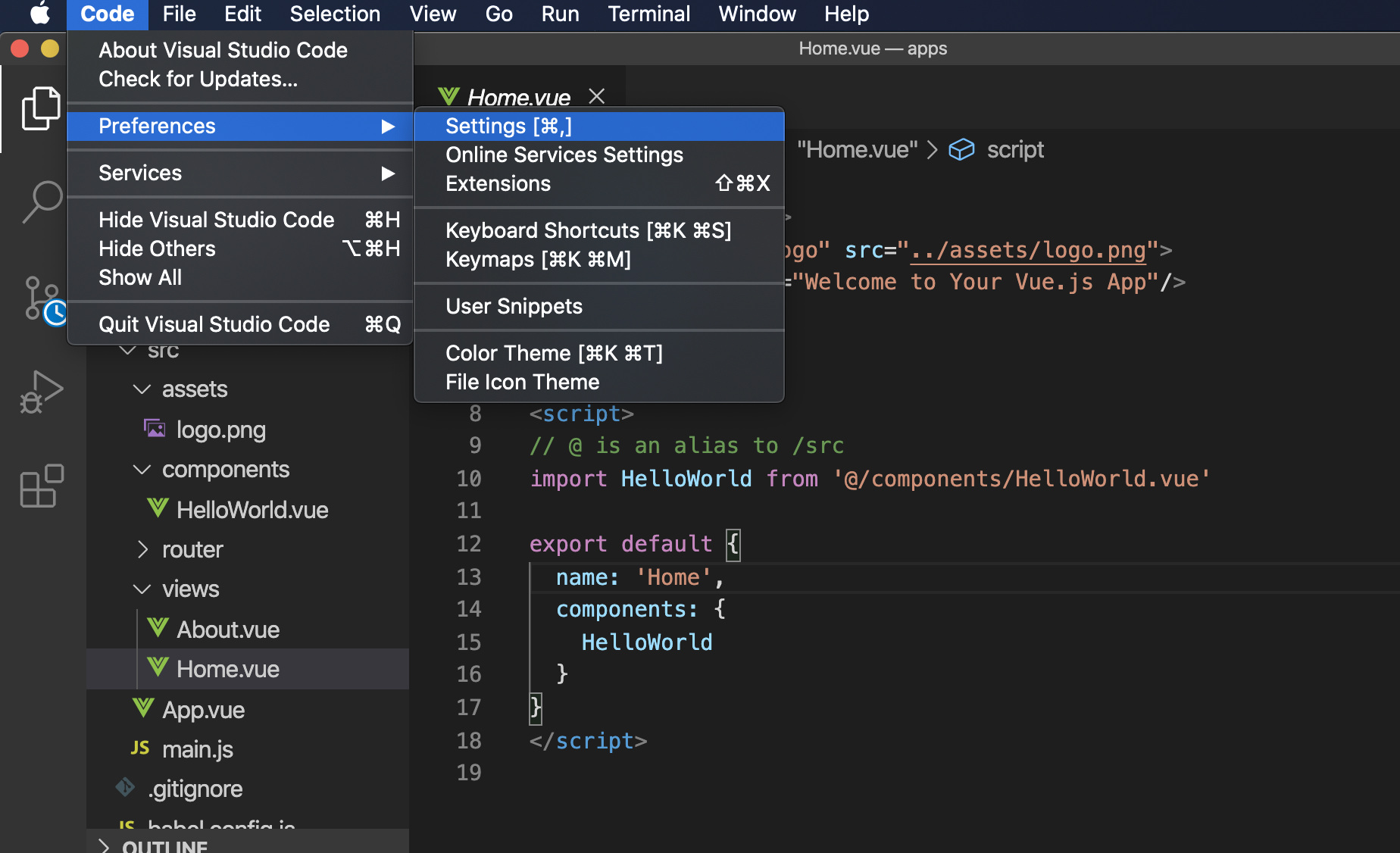Select Online Services Settings
This screenshot has width=1400, height=853.
click(x=599, y=155)
